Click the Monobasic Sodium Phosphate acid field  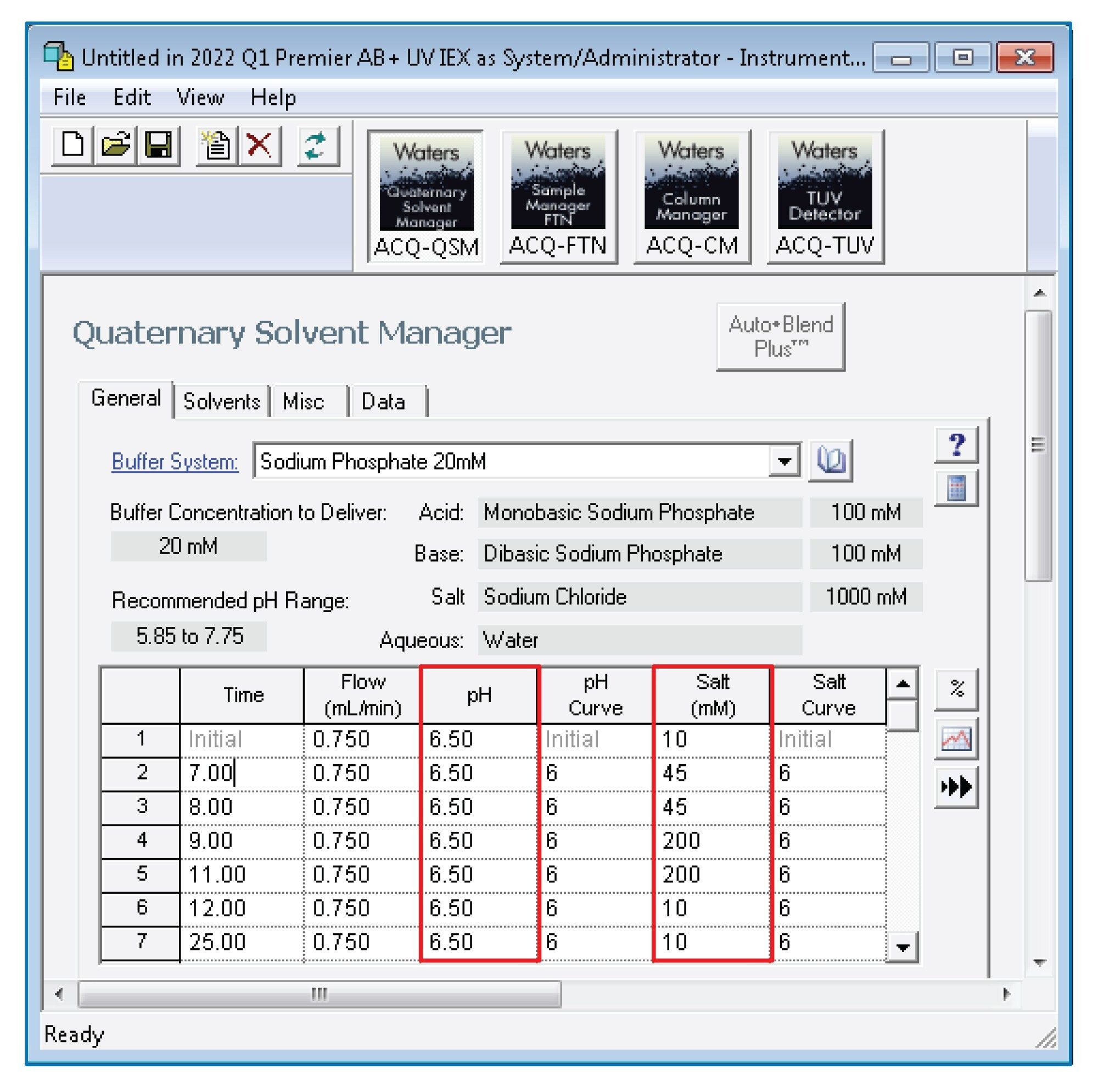pyautogui.click(x=640, y=512)
